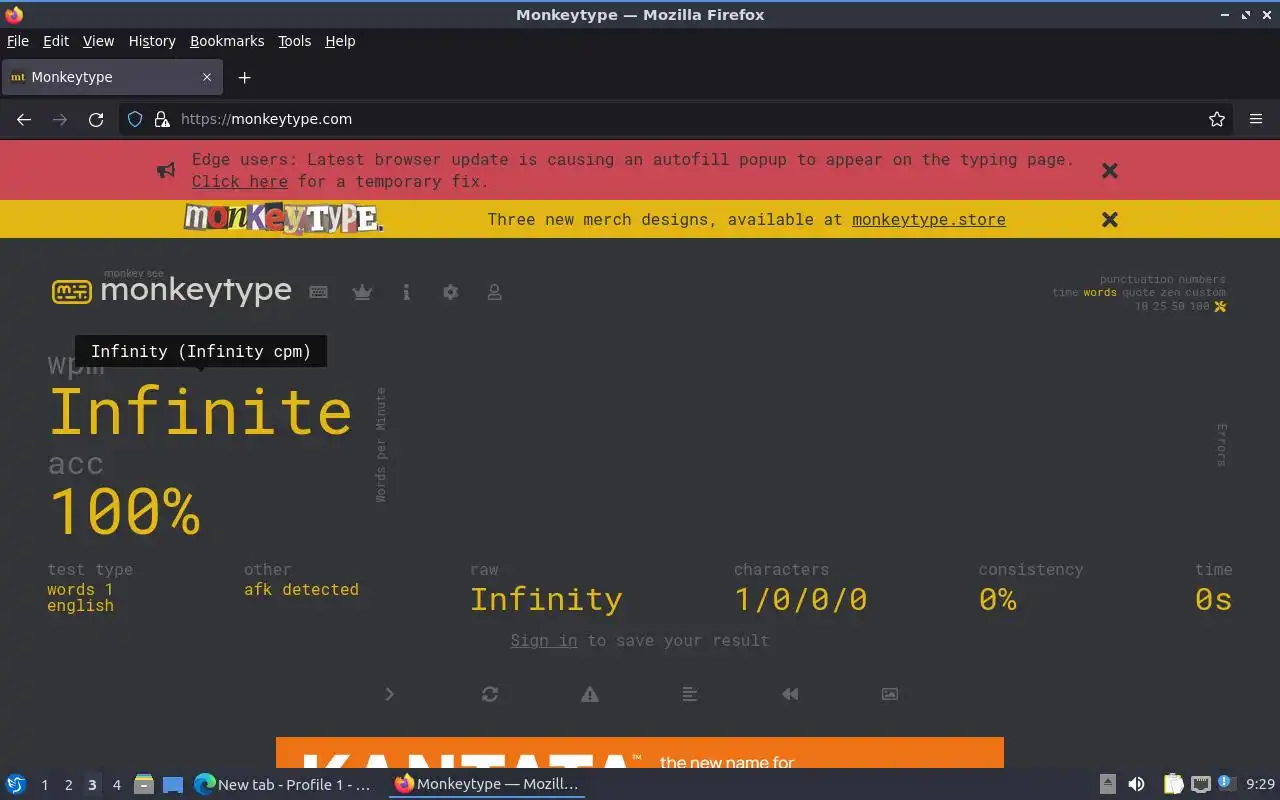Click the next test chevron icon
Screen dimensions: 1280x800
pyautogui.click(x=389, y=694)
